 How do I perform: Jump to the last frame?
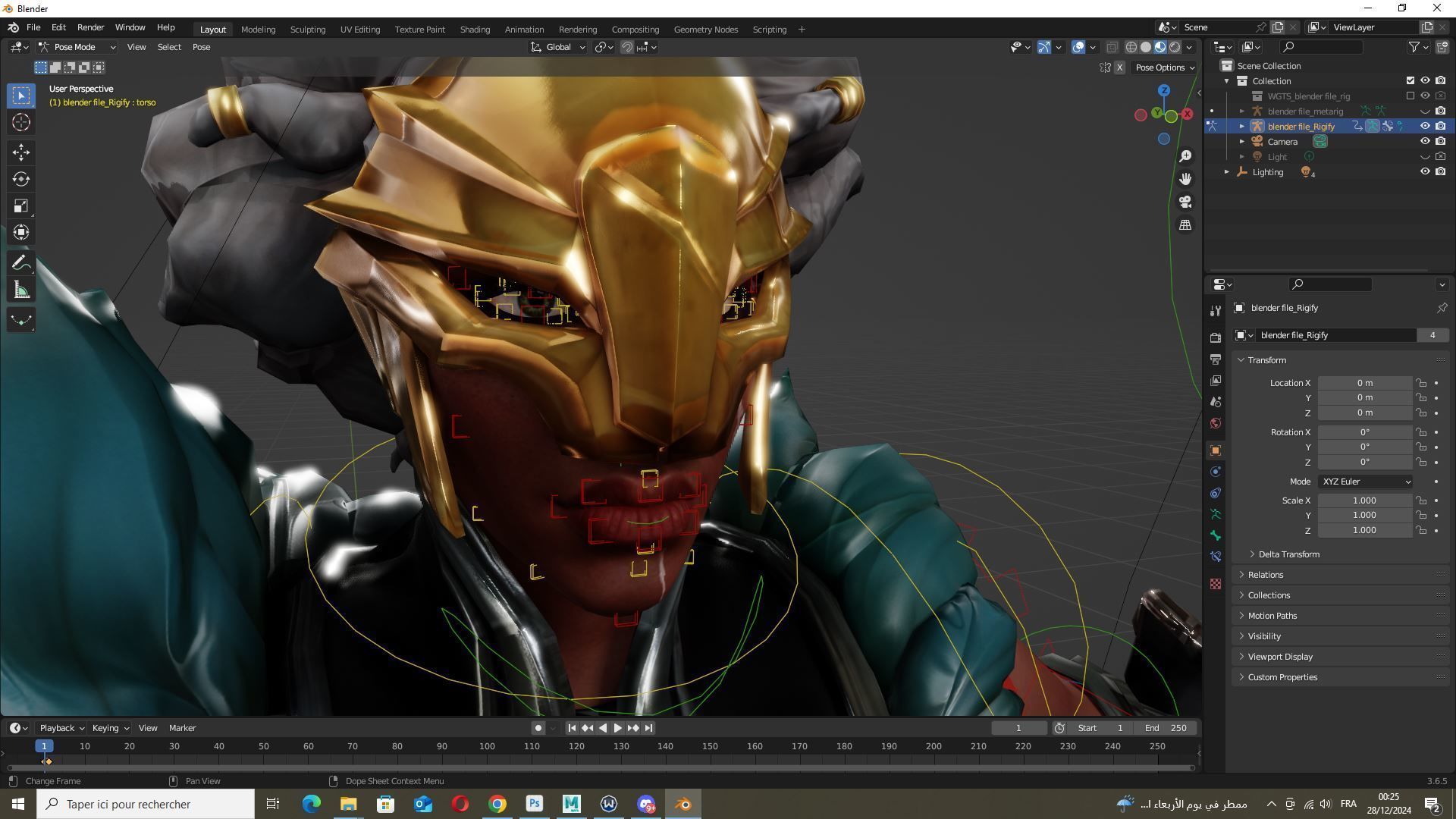648,728
